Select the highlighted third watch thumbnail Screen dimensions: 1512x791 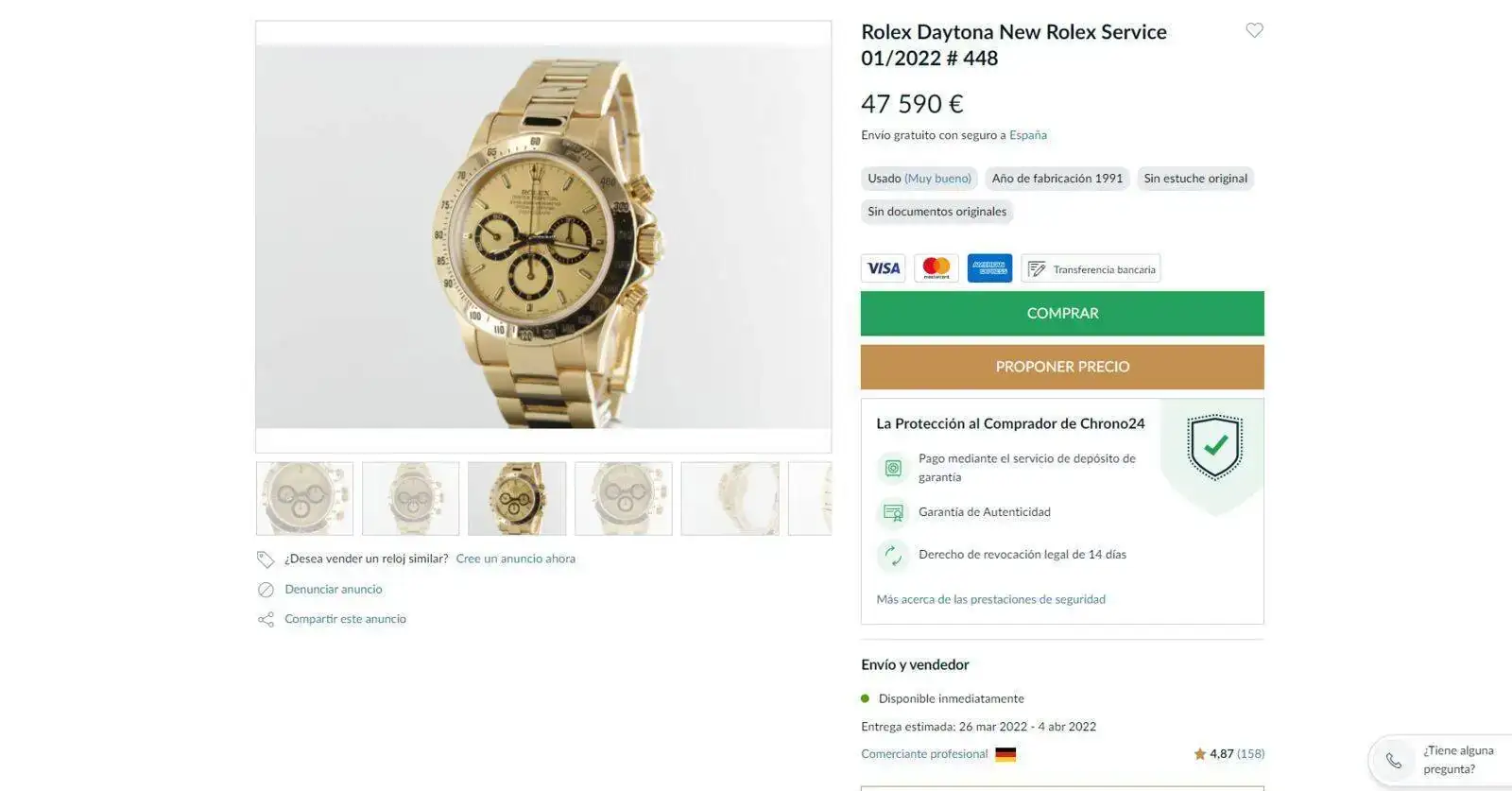517,498
